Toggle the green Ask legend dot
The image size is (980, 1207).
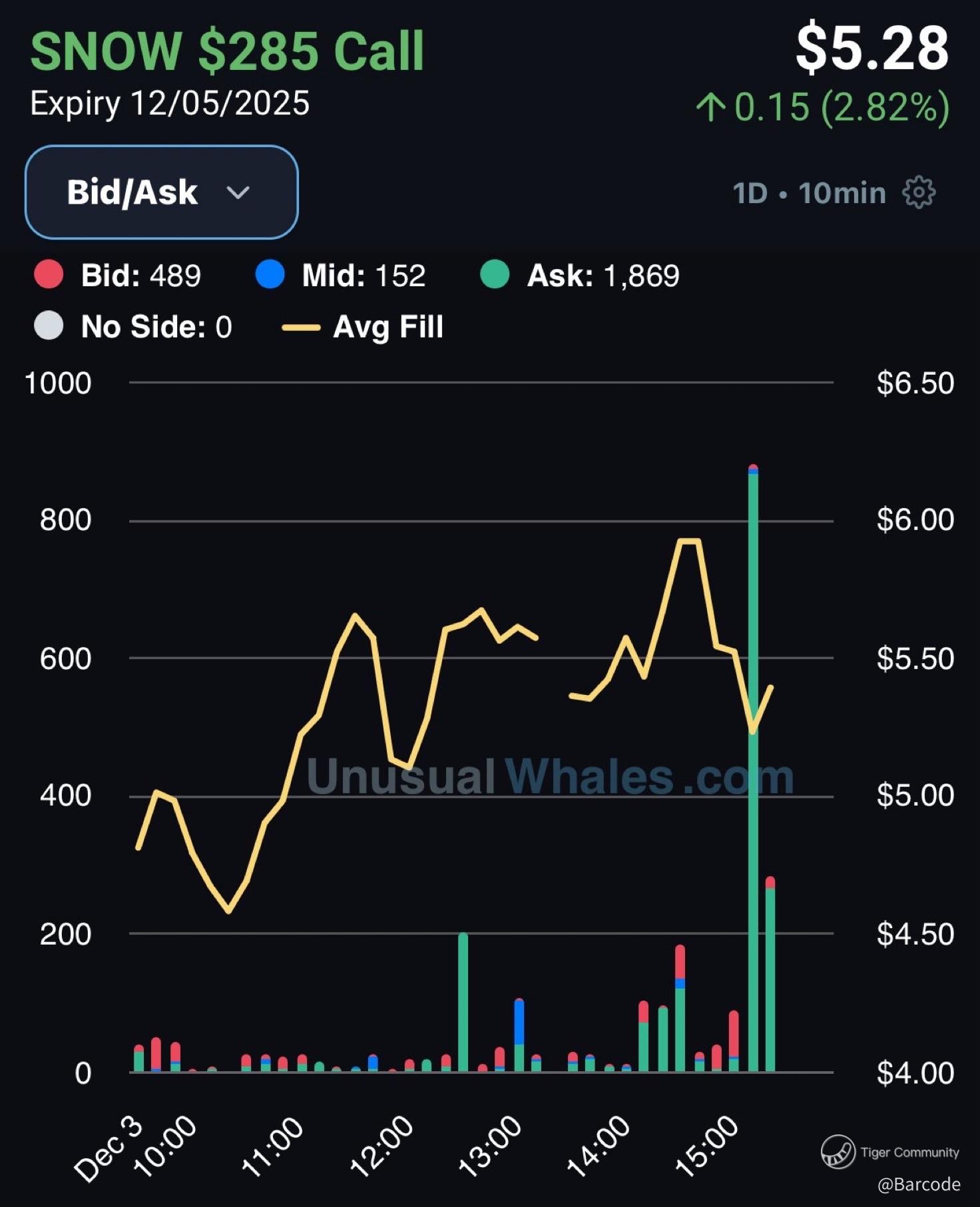pos(495,275)
